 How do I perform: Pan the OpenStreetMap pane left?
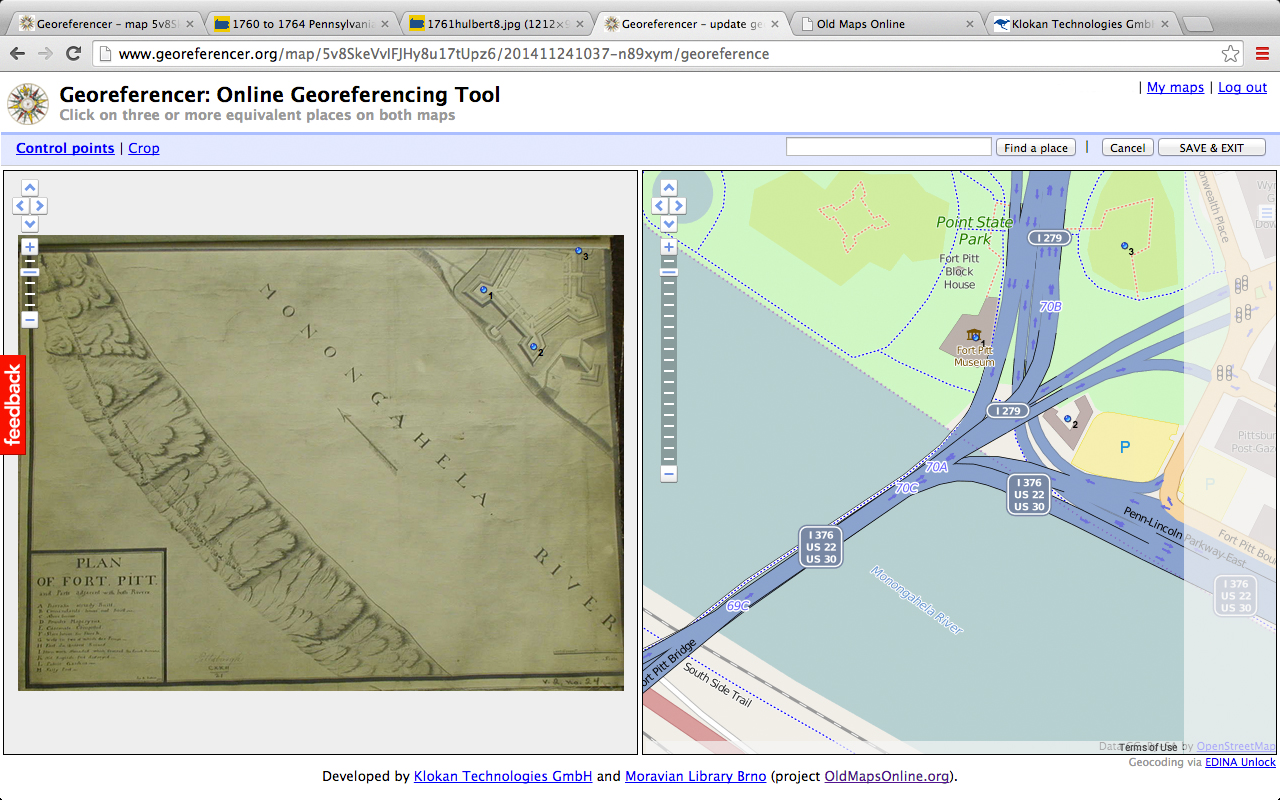pos(659,206)
